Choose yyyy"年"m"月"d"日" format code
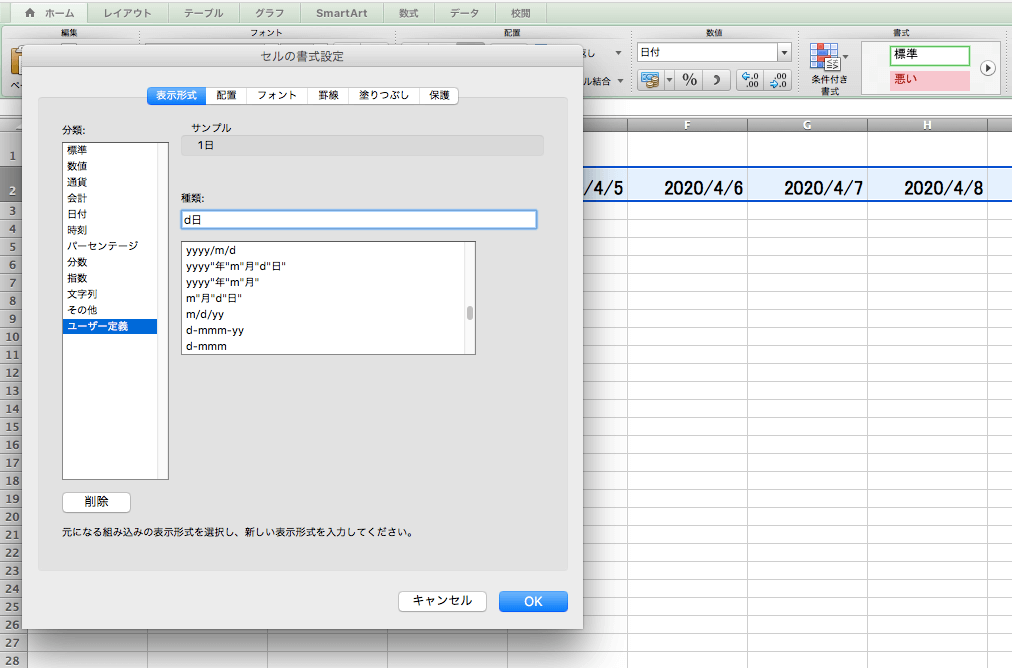This screenshot has width=1012, height=668. [x=323, y=267]
